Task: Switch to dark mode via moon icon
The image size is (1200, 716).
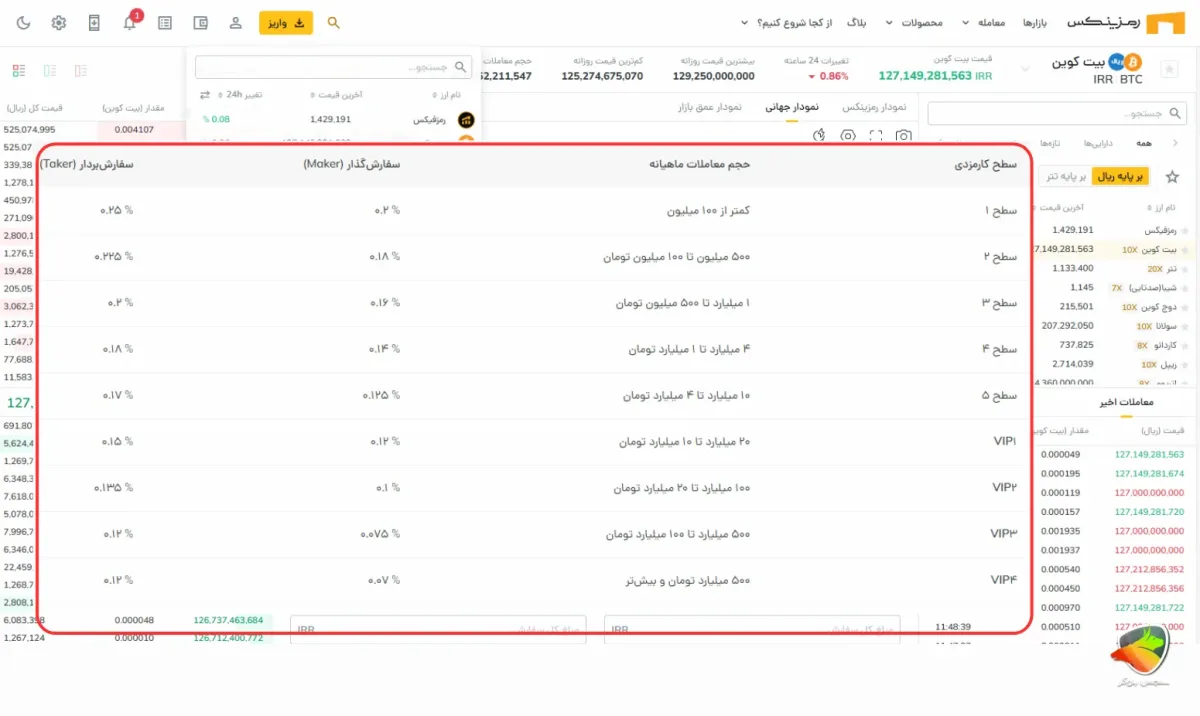Action: click(x=24, y=22)
